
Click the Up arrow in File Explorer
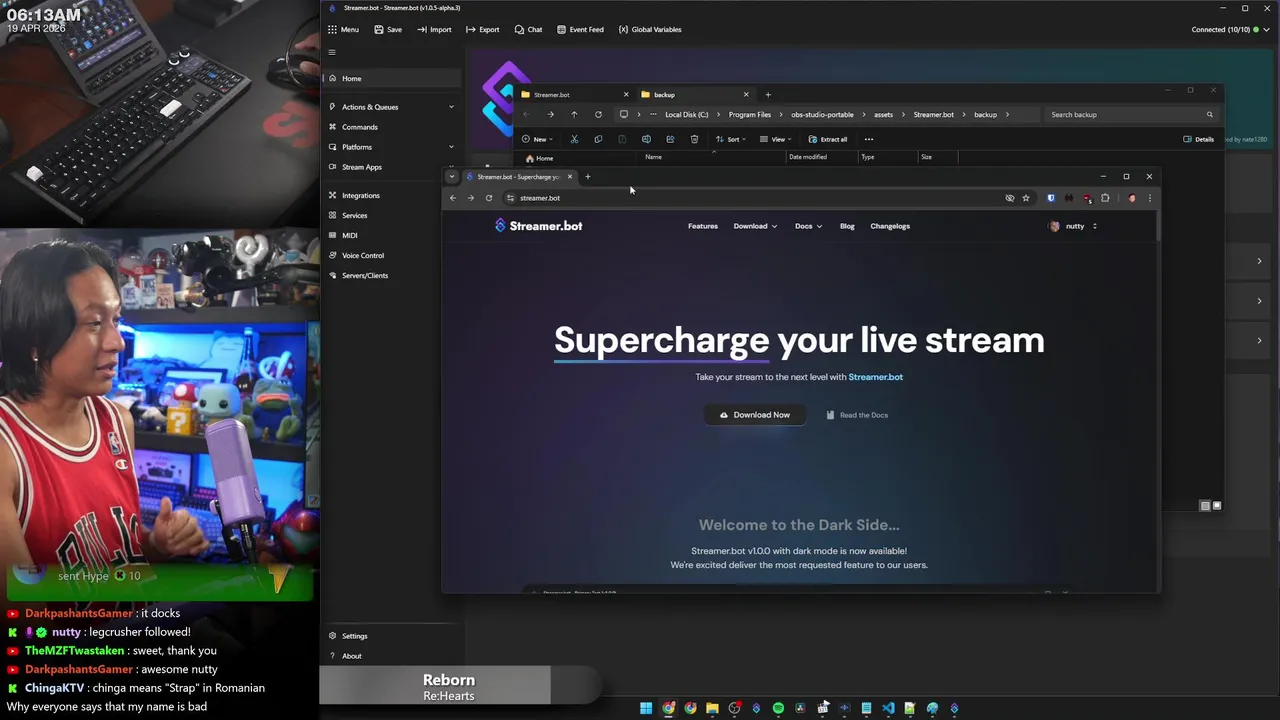574,114
